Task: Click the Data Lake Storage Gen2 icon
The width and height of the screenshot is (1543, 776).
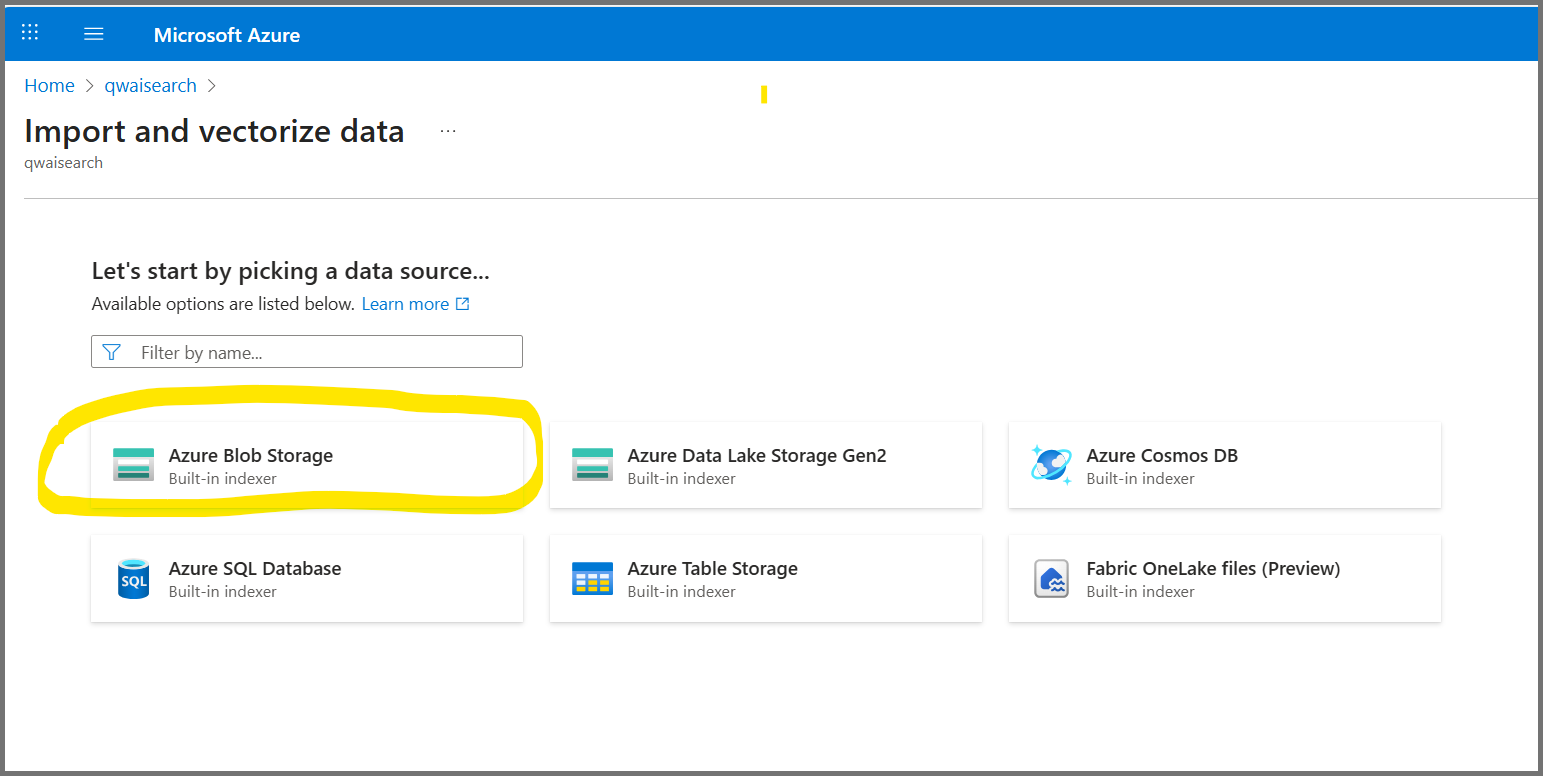Action: (592, 465)
